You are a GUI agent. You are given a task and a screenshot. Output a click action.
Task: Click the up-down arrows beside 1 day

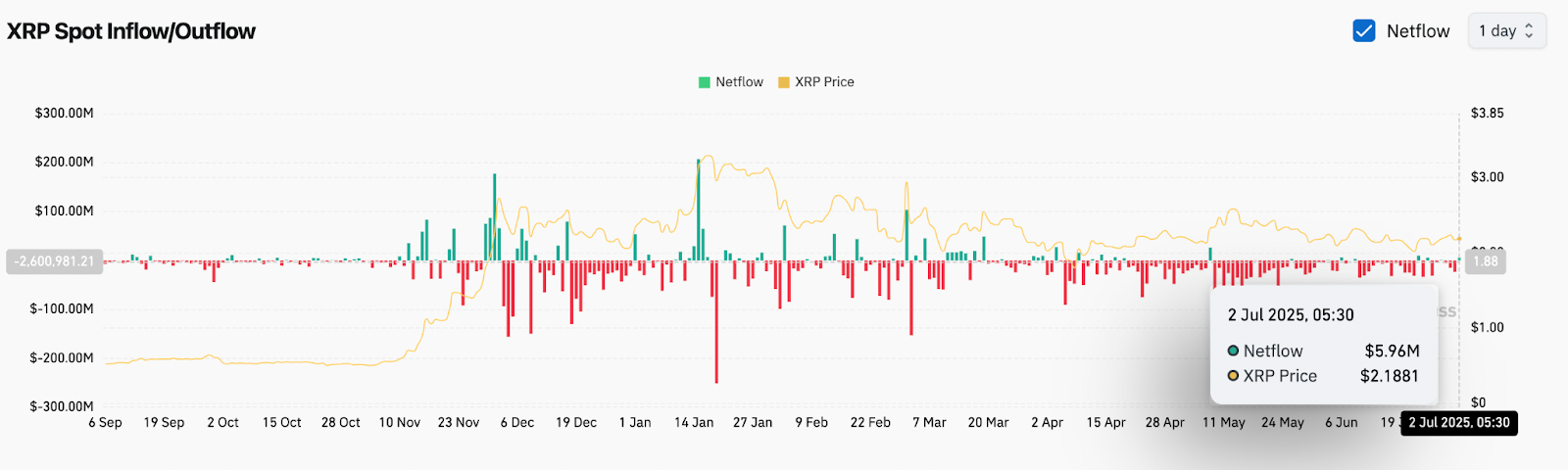[1529, 31]
